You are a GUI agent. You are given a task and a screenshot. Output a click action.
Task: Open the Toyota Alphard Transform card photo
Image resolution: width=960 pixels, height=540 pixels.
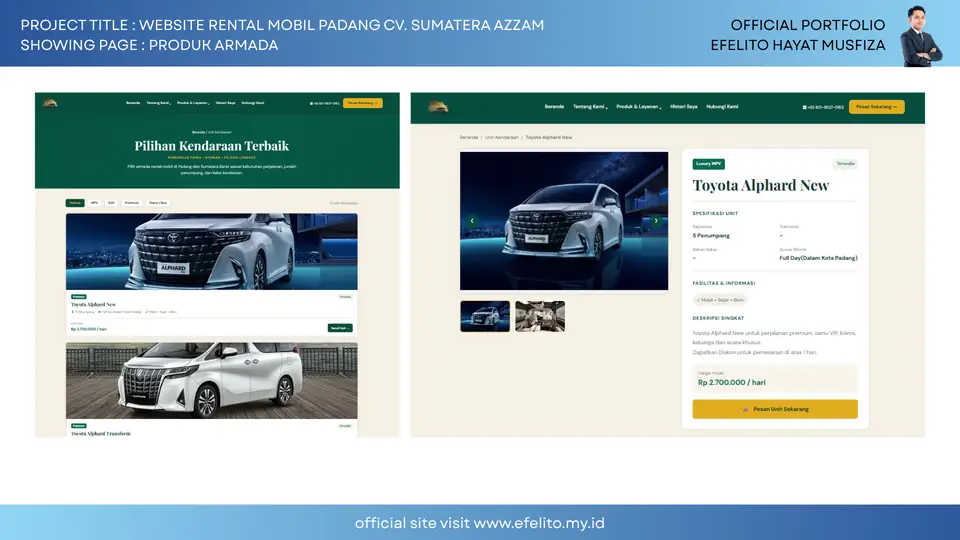[x=212, y=380]
